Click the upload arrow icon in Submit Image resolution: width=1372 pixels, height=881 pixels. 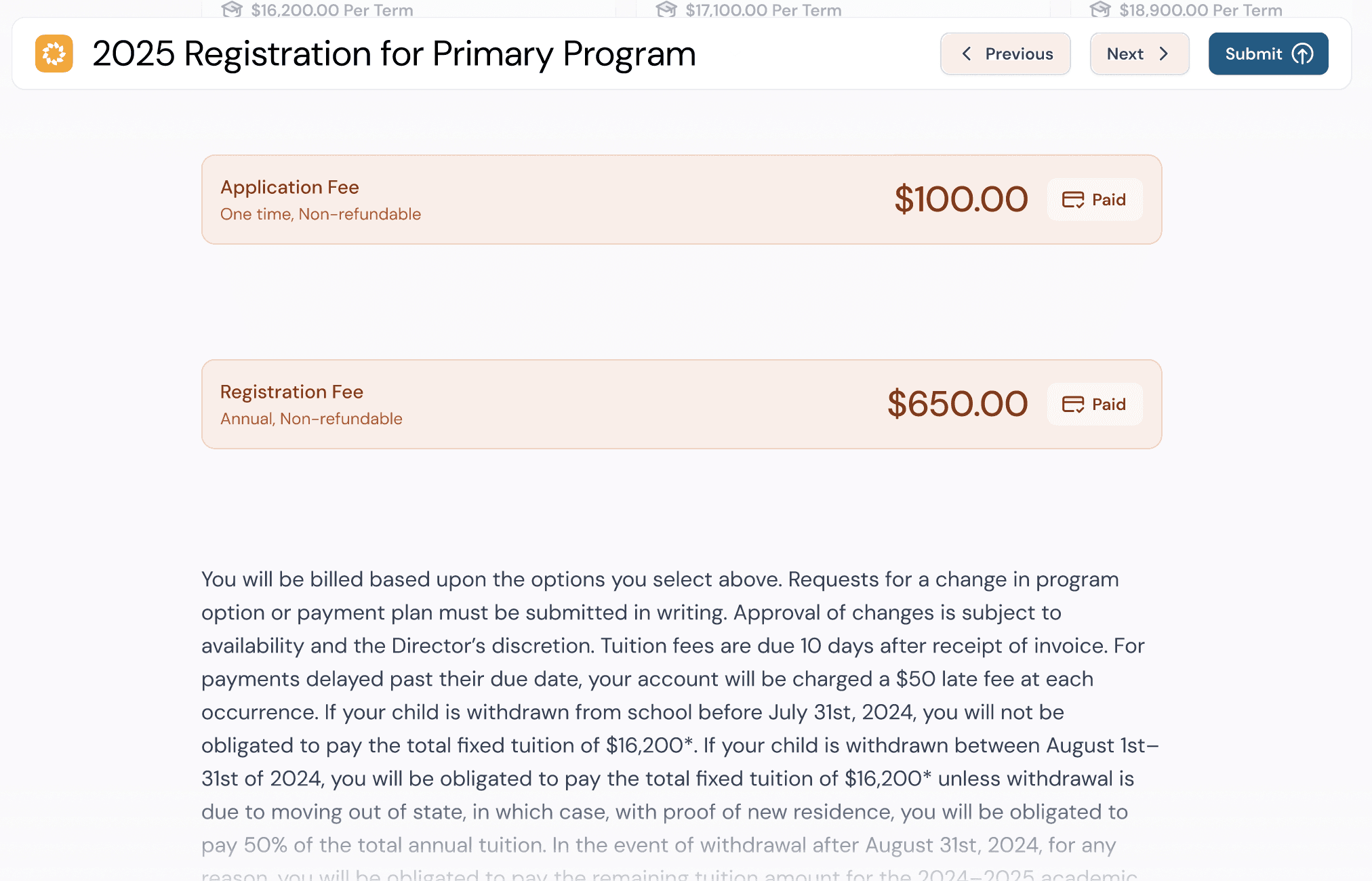(x=1302, y=54)
